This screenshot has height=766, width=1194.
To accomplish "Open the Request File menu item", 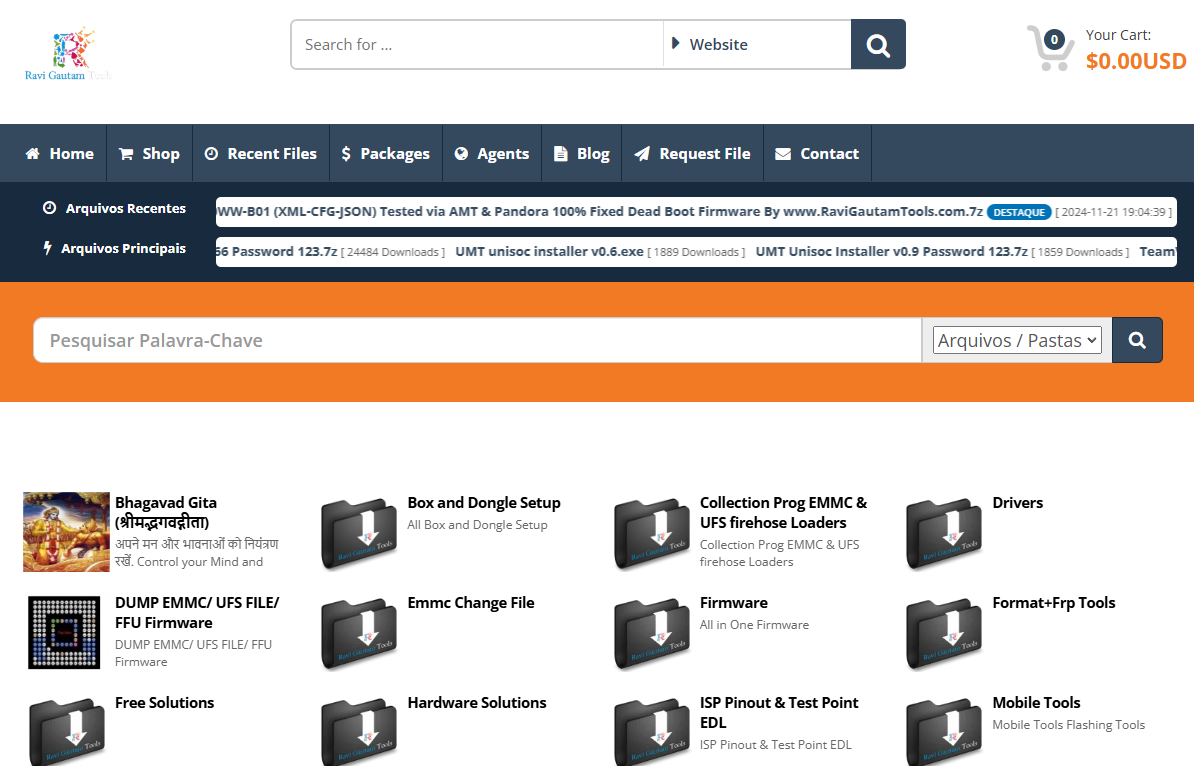I will click(692, 154).
